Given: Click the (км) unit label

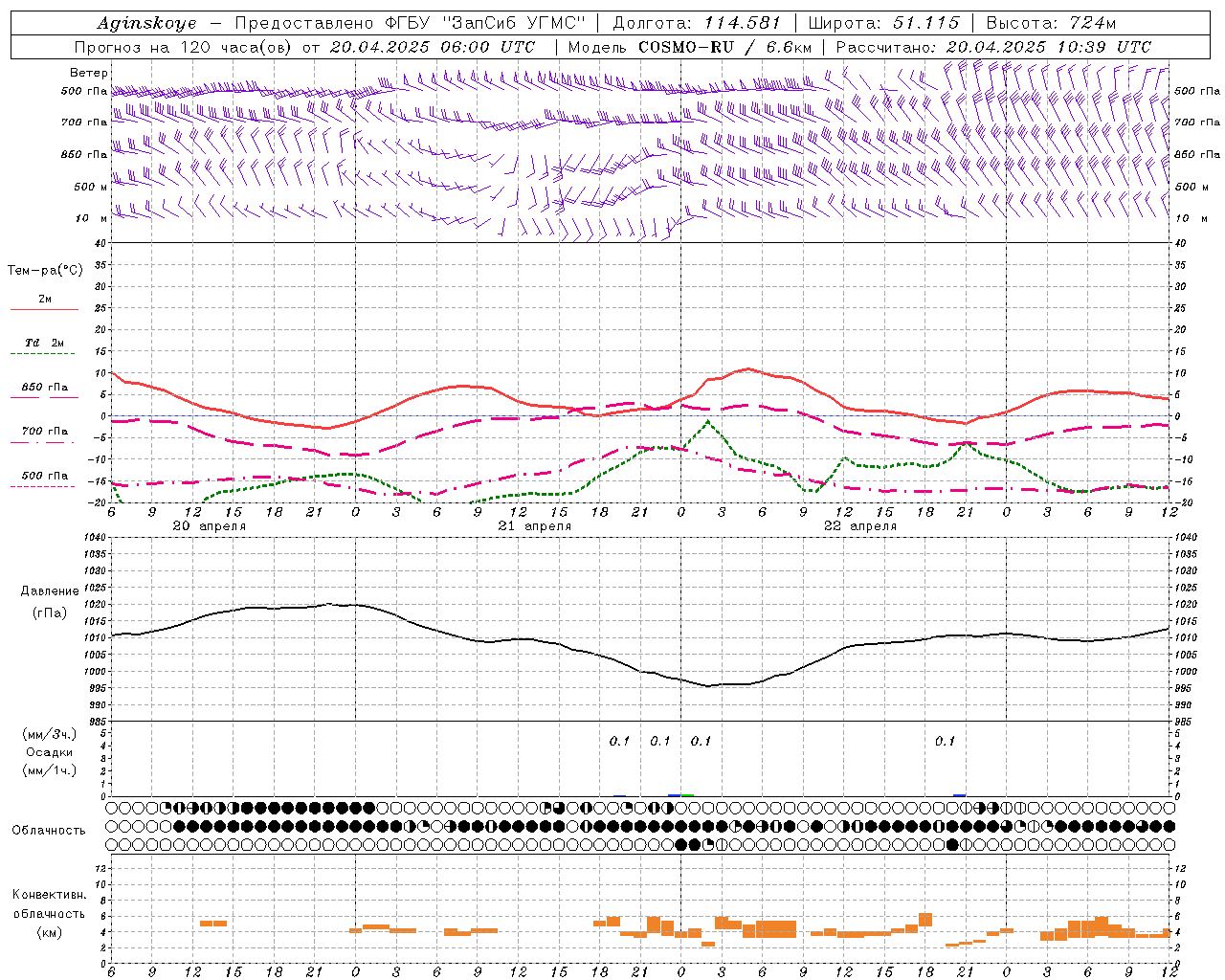Looking at the screenshot, I should point(49,932).
